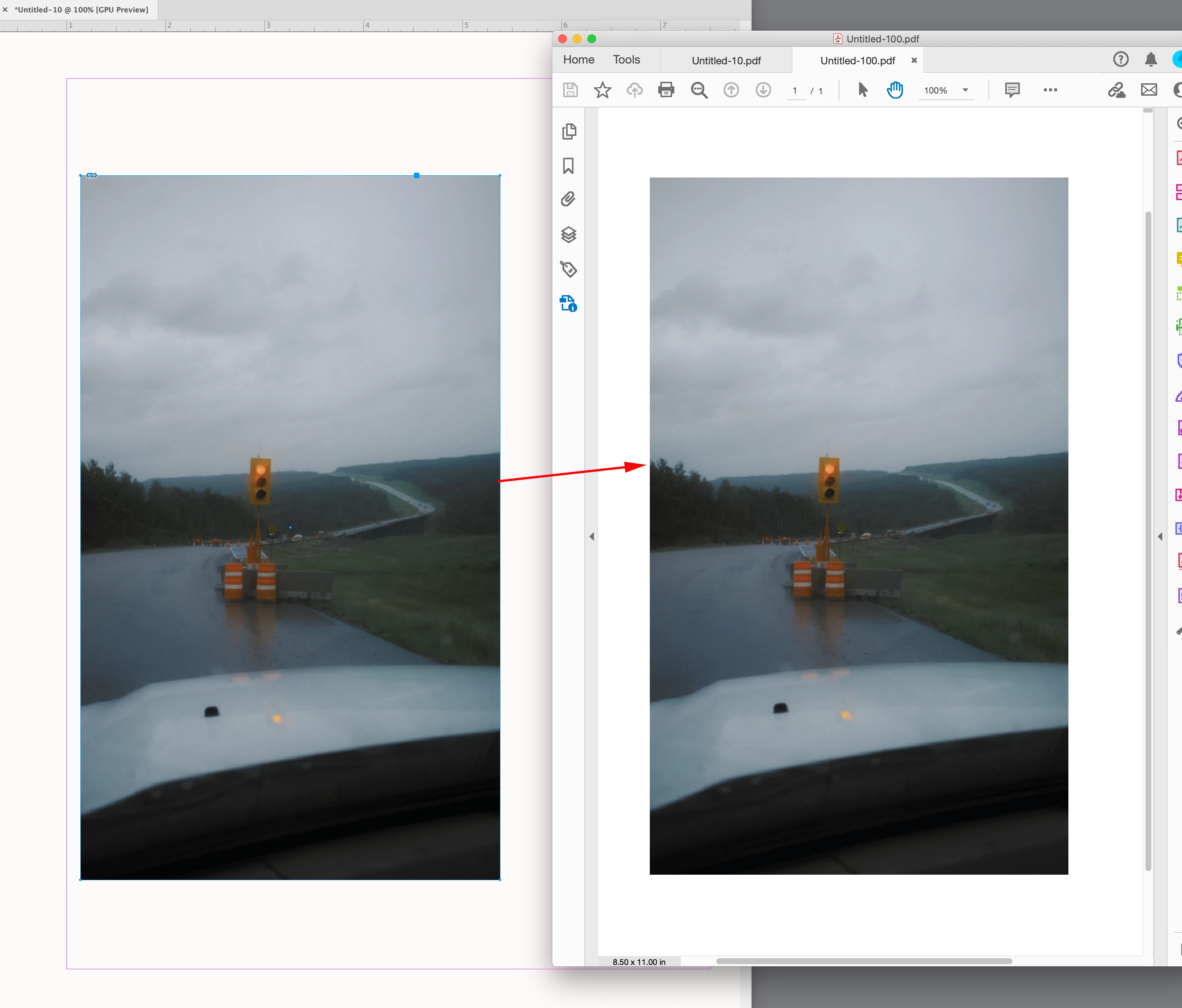Viewport: 1182px width, 1008px height.
Task: Send the file by email envelope icon
Action: click(1148, 90)
